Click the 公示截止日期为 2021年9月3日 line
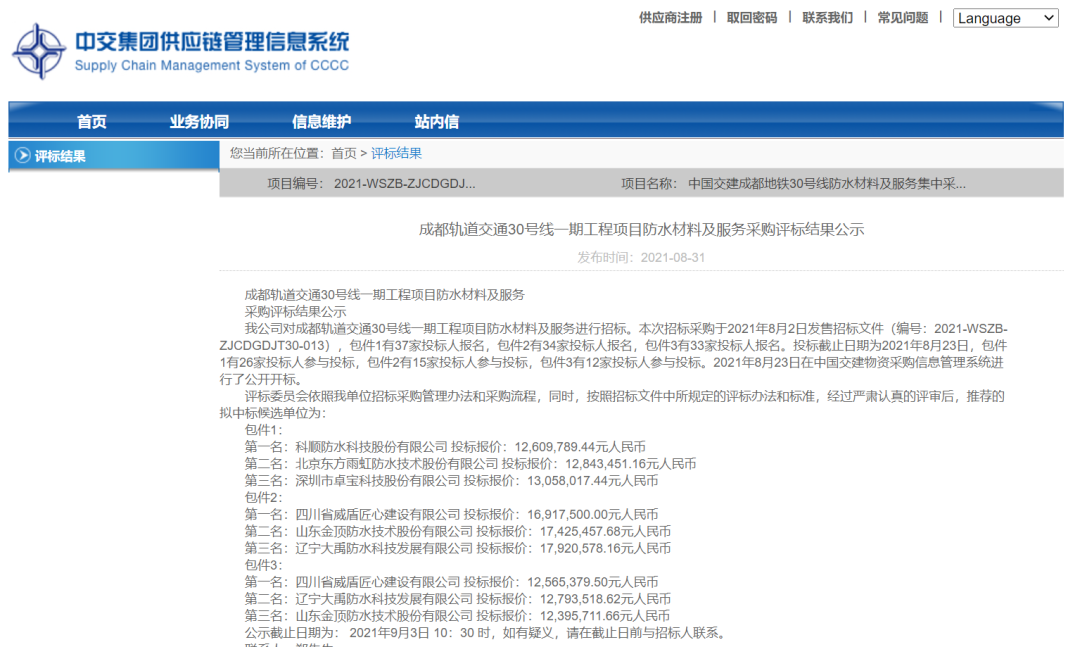The image size is (1080, 647). (x=487, y=633)
